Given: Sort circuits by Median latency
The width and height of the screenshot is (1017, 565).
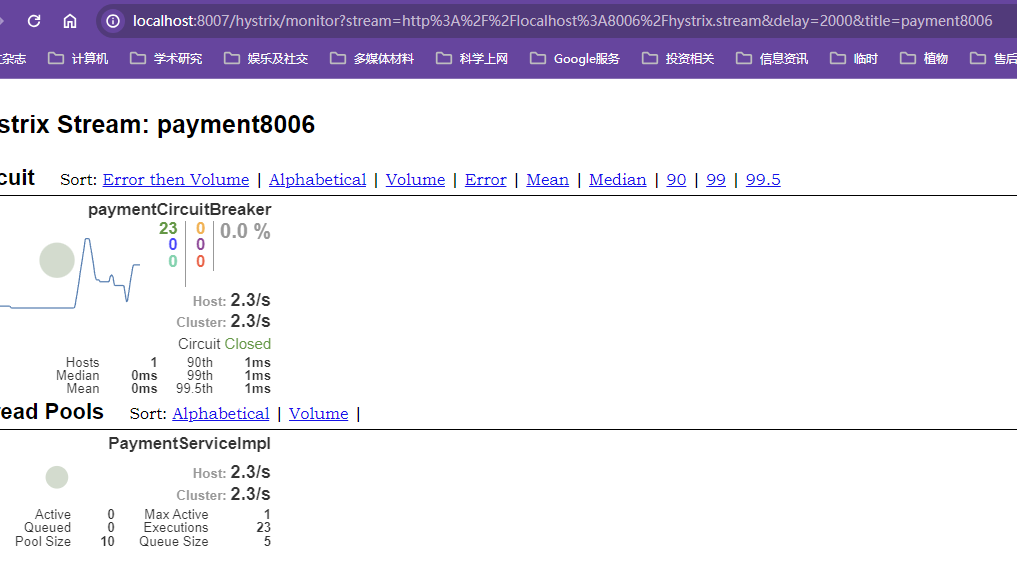Looking at the screenshot, I should point(617,180).
